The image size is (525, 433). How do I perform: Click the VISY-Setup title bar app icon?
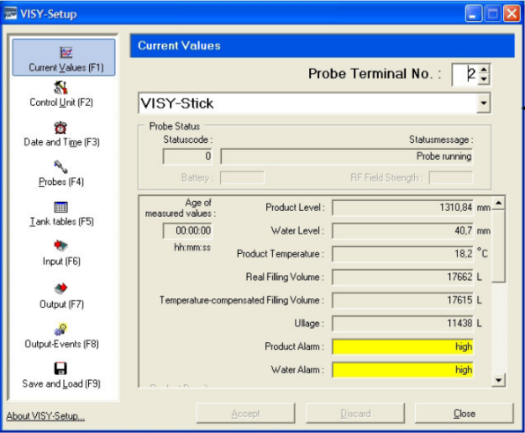pyautogui.click(x=10, y=14)
